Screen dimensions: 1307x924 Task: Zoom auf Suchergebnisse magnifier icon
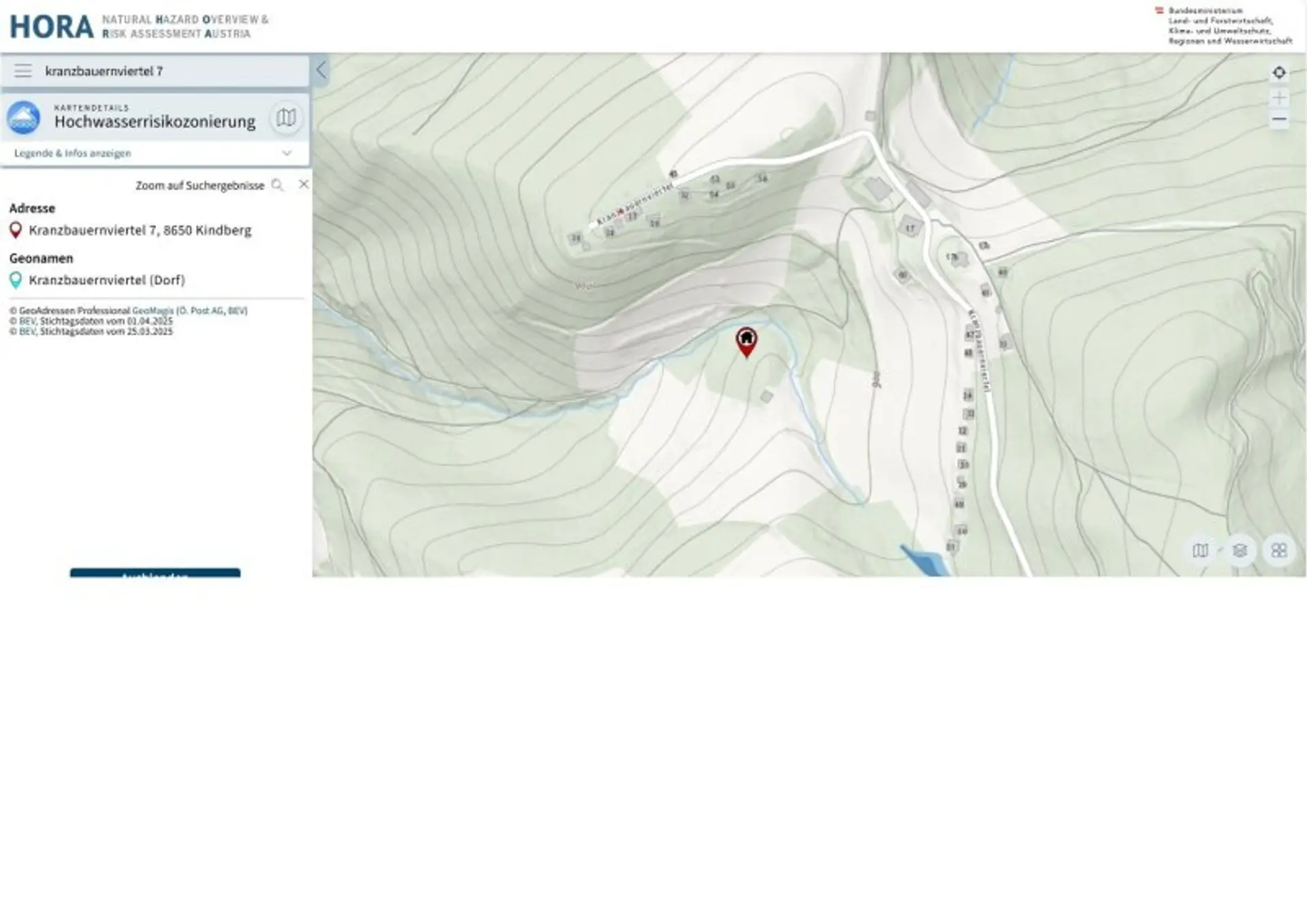point(277,185)
